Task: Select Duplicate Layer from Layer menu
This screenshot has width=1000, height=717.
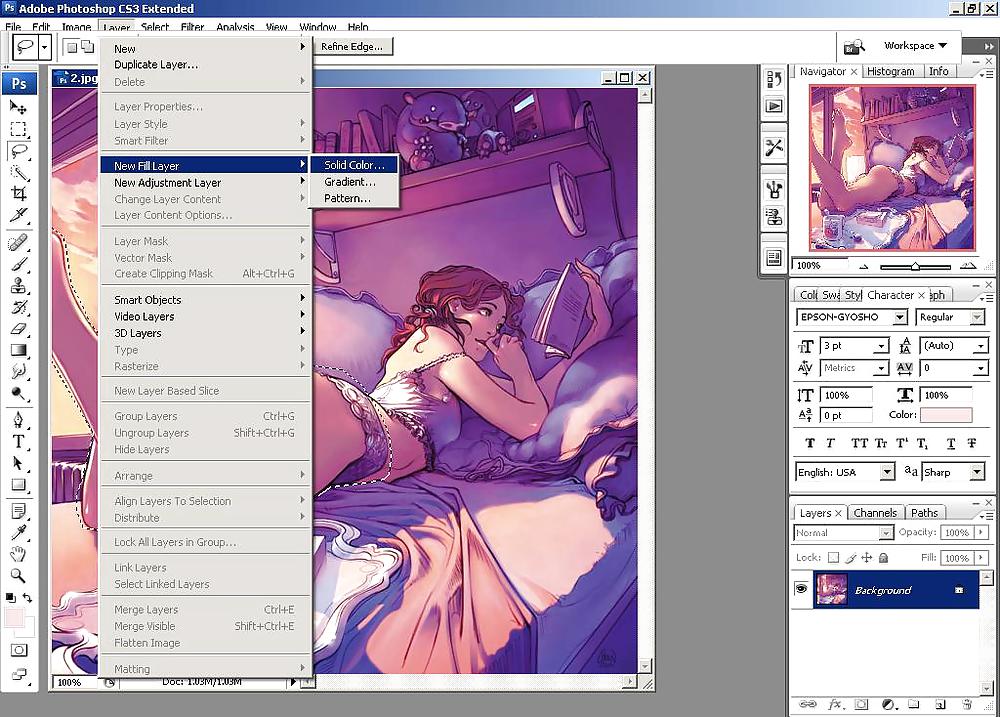Action: pos(205,64)
